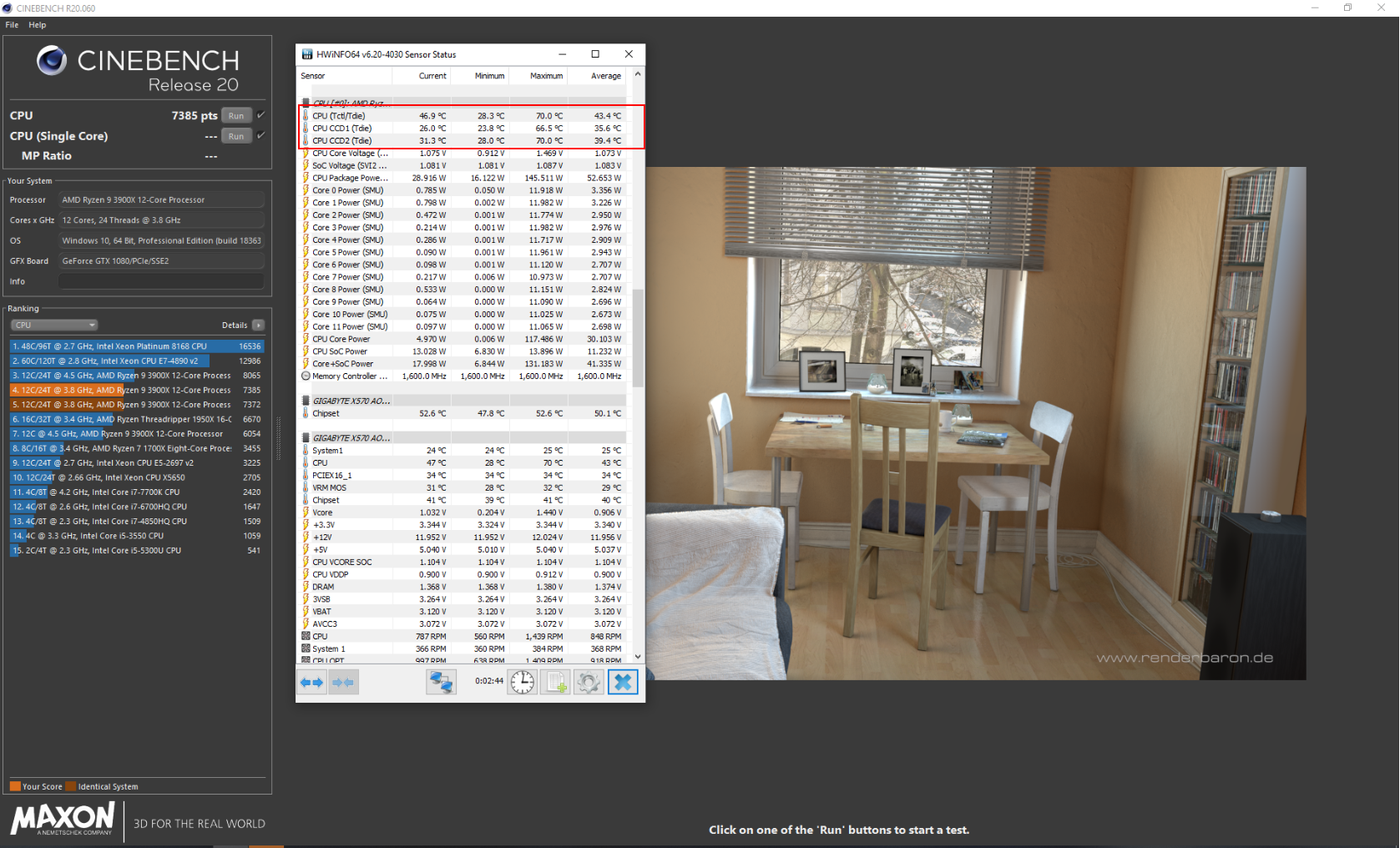This screenshot has width=1400, height=848.
Task: Select ranking entry 11 Core i7-7700K
Action: tap(137, 492)
